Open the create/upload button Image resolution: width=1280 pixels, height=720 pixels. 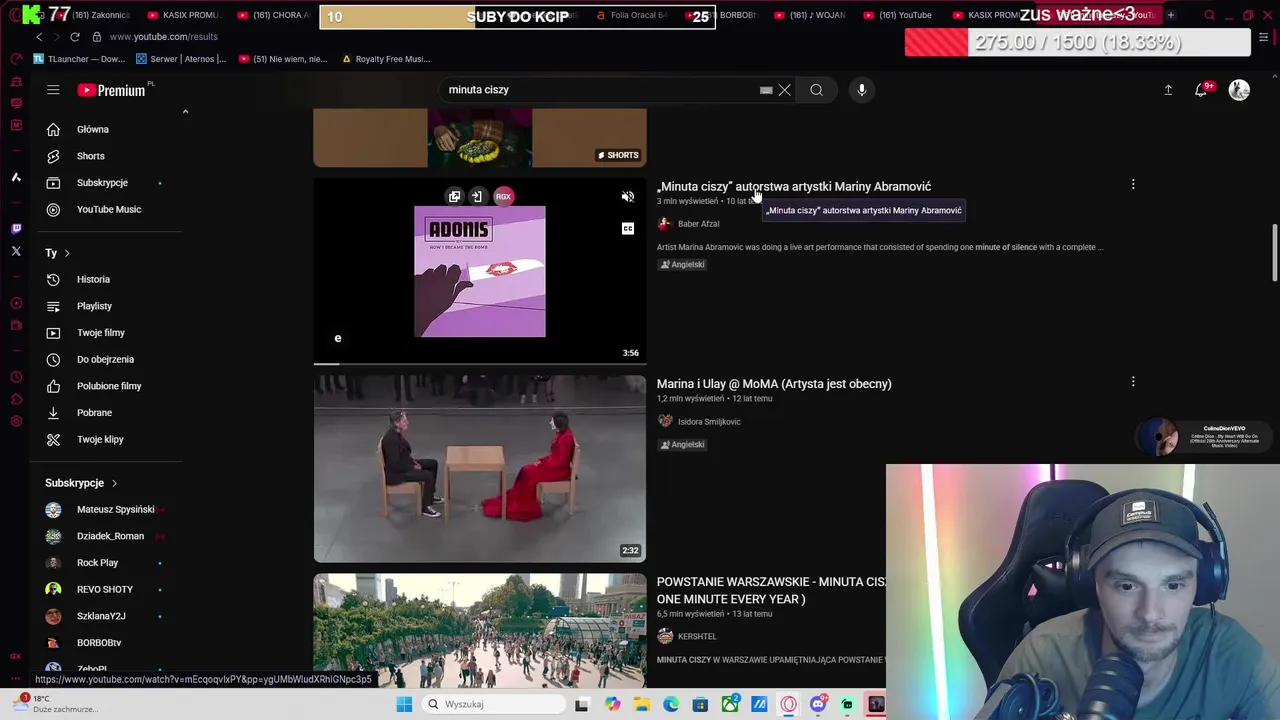click(x=1168, y=90)
